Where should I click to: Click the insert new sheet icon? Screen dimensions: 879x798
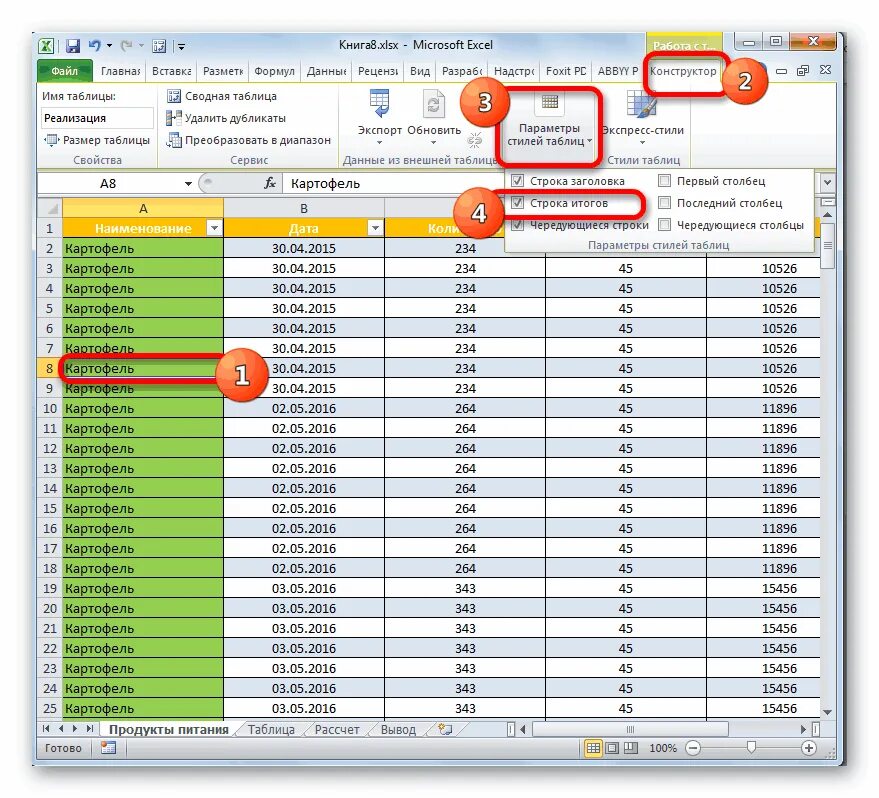click(x=445, y=729)
